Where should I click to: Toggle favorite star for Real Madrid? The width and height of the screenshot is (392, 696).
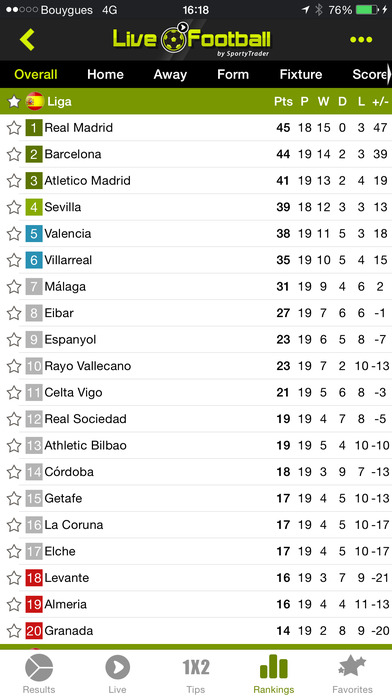[14, 128]
